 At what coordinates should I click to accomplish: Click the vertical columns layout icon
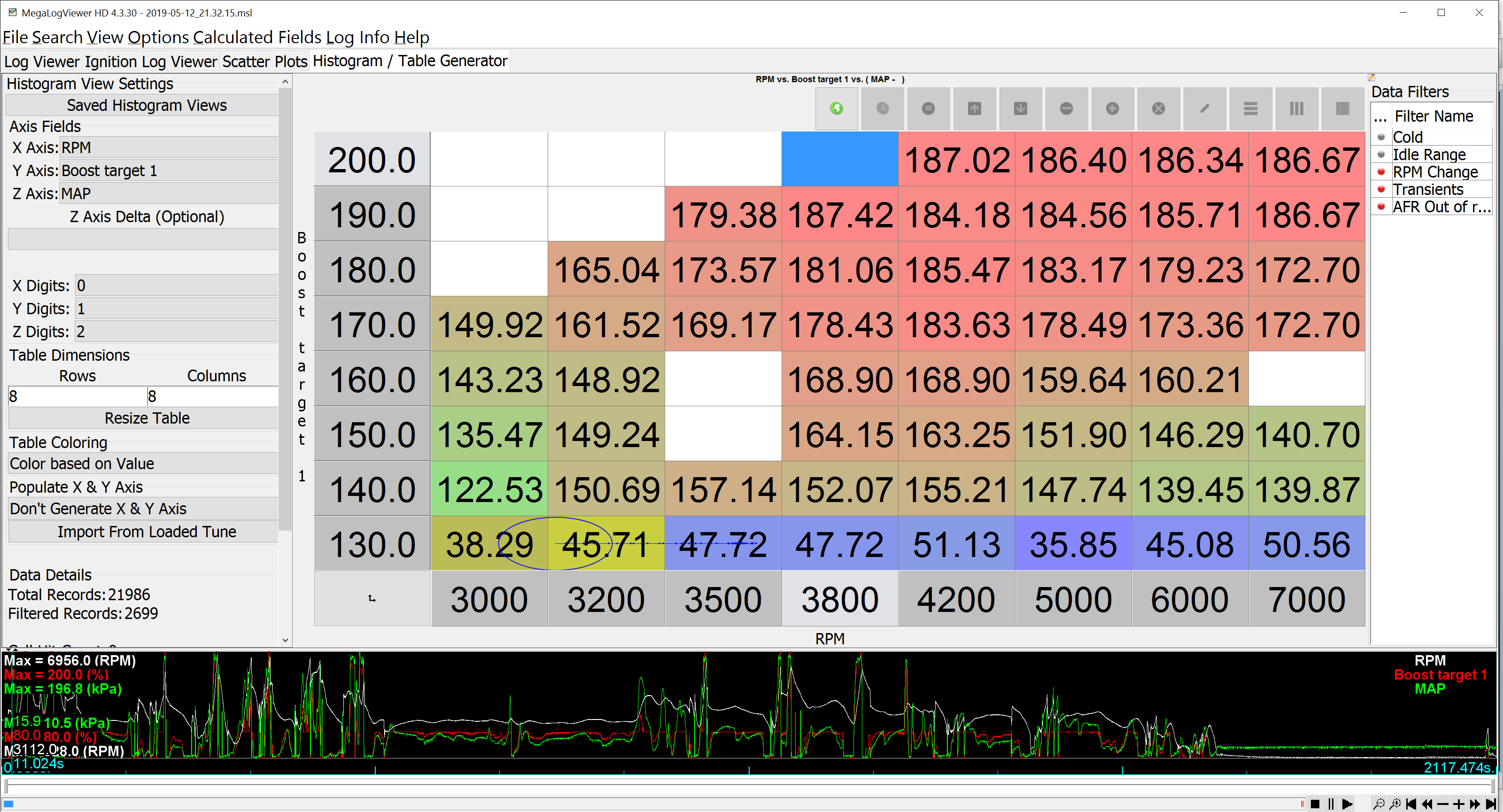coord(1296,108)
